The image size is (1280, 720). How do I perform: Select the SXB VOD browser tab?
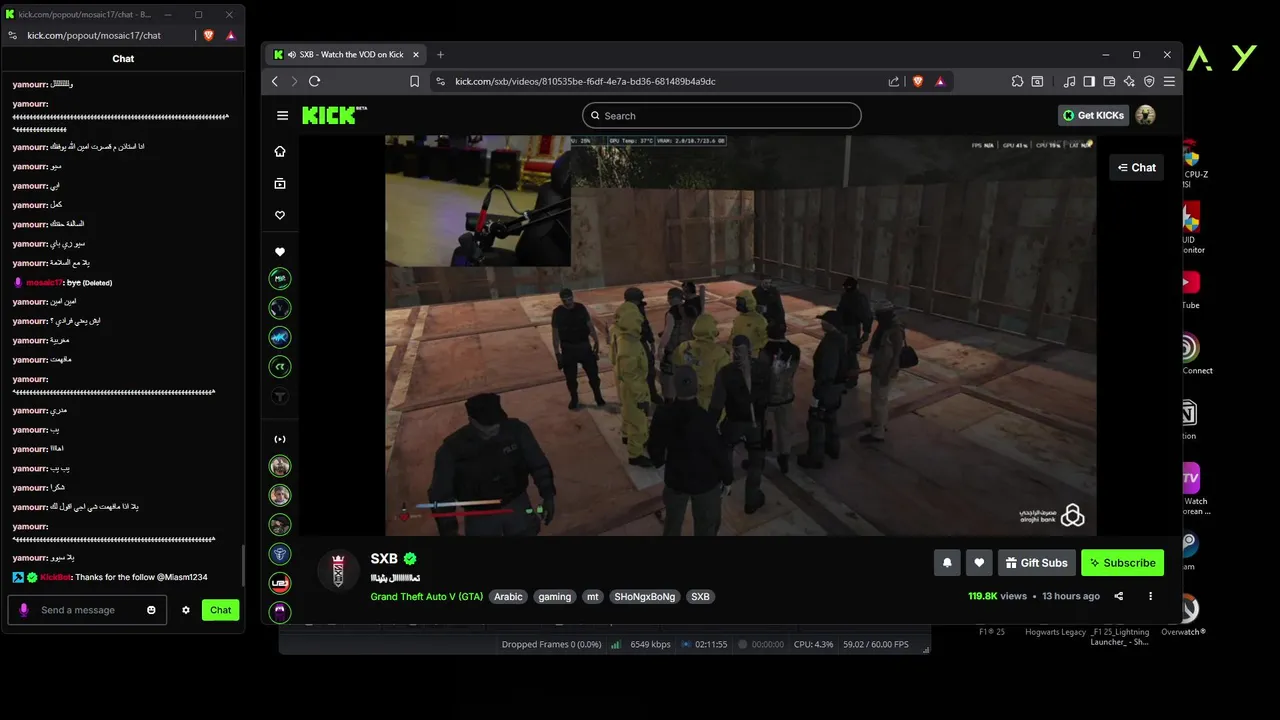pos(346,54)
